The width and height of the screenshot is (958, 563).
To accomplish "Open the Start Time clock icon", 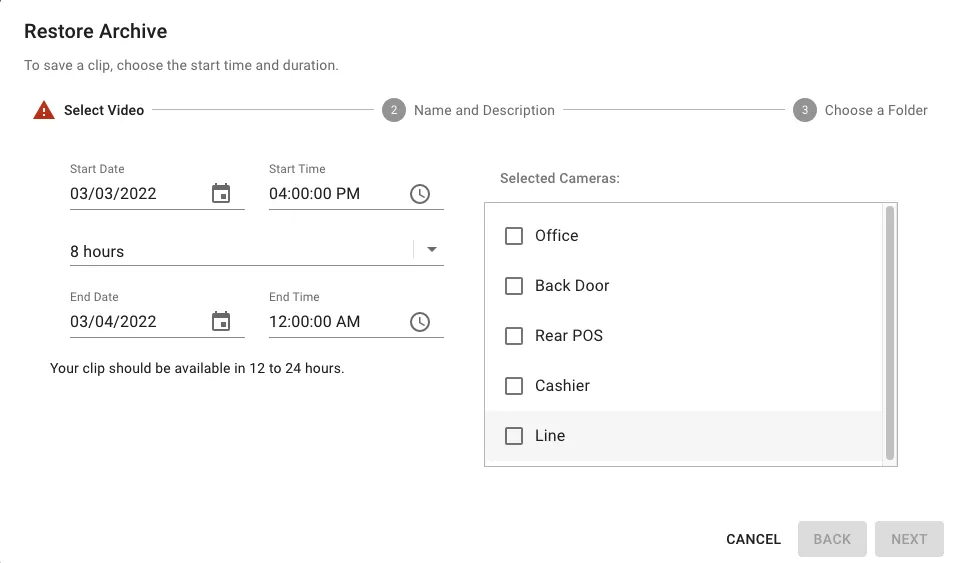I will point(420,194).
